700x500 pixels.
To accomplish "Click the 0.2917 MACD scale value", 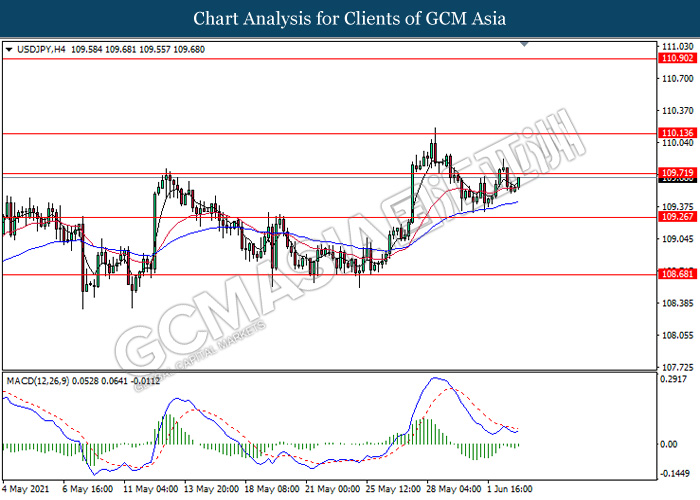I will click(x=674, y=379).
